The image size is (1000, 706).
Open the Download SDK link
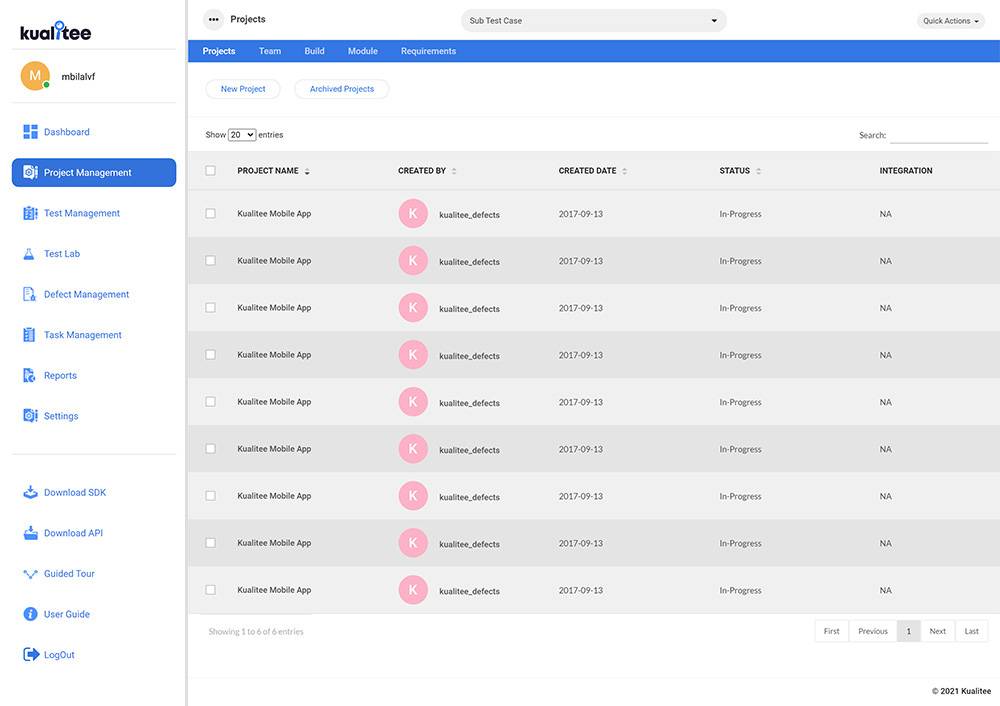tap(75, 492)
